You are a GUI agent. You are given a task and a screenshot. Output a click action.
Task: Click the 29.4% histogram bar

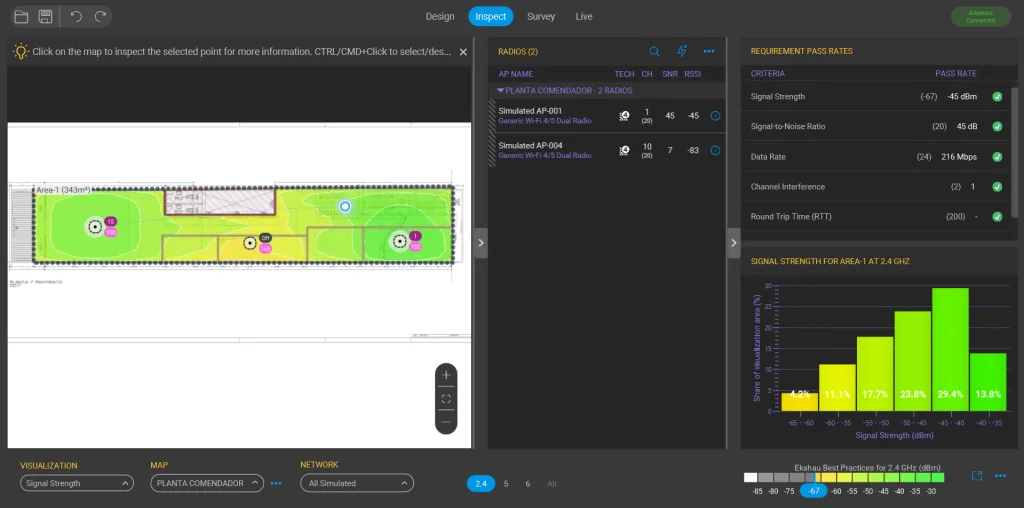(950, 349)
